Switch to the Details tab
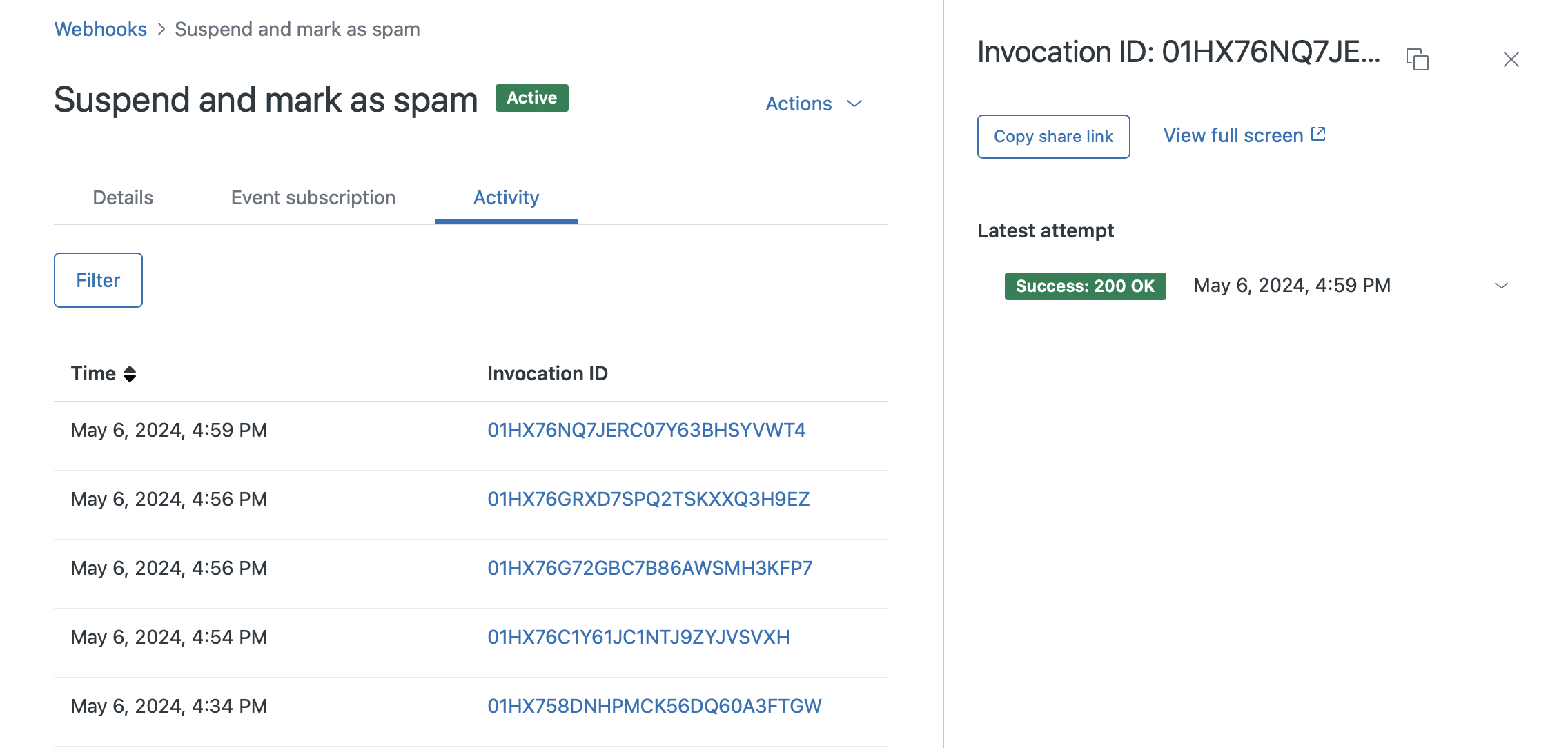The image size is (1568, 748). (x=123, y=198)
